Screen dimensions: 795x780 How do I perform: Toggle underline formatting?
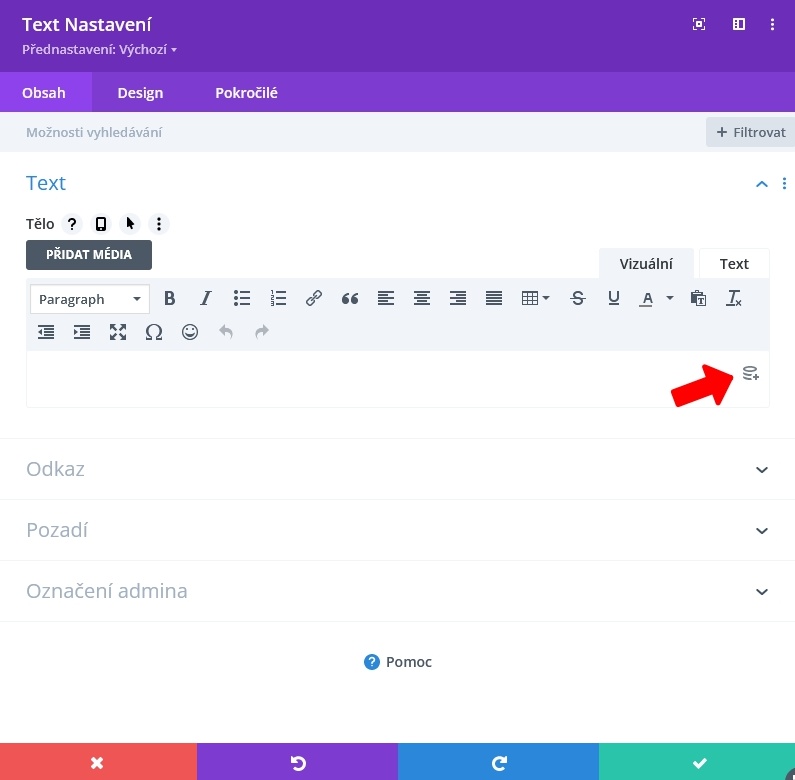(614, 298)
